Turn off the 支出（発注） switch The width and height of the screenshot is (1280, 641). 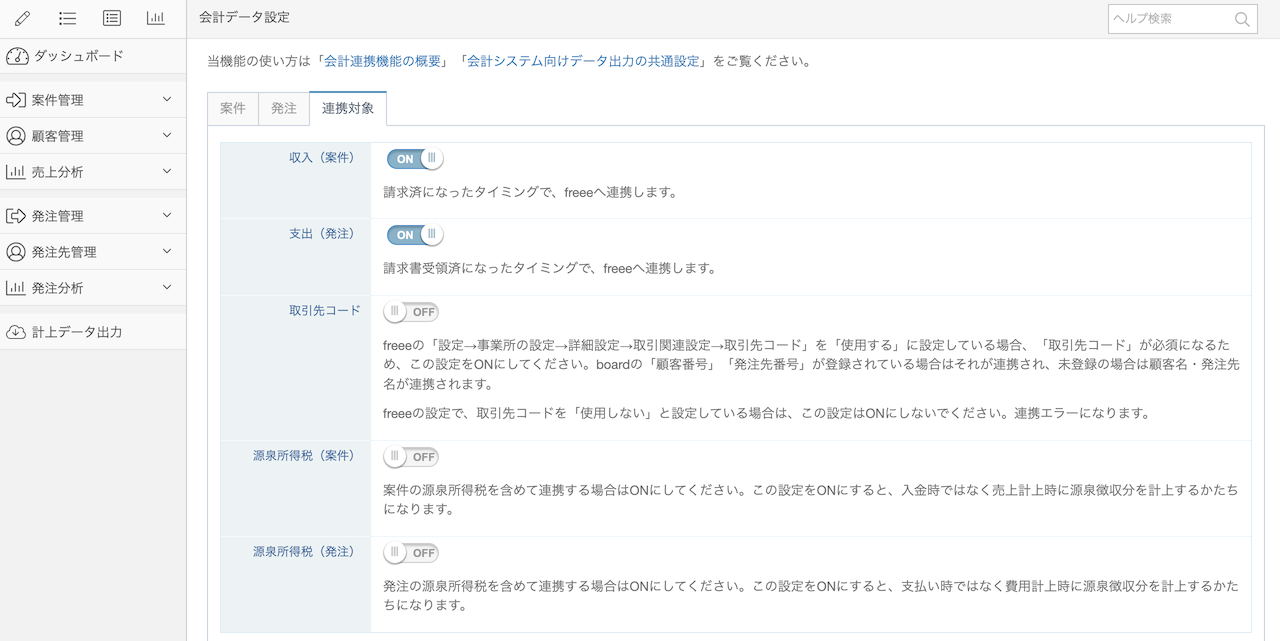tap(414, 234)
